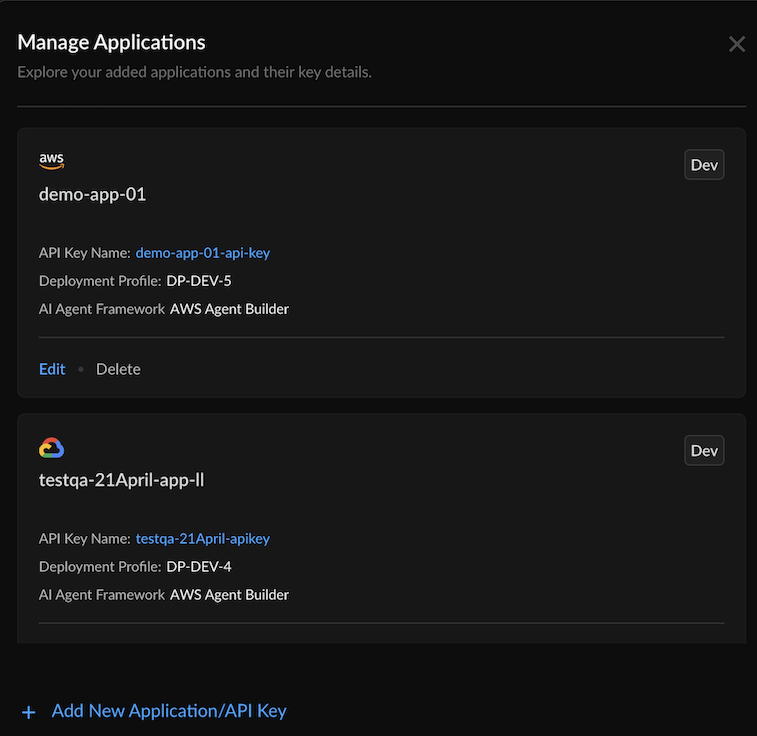Image resolution: width=757 pixels, height=736 pixels.
Task: Open the demo-app-01-api-key link
Action: point(202,253)
